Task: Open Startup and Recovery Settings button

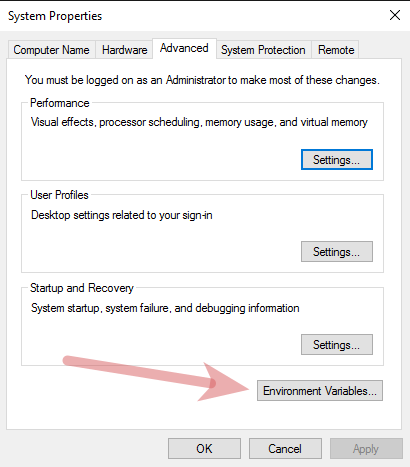Action: (x=337, y=345)
